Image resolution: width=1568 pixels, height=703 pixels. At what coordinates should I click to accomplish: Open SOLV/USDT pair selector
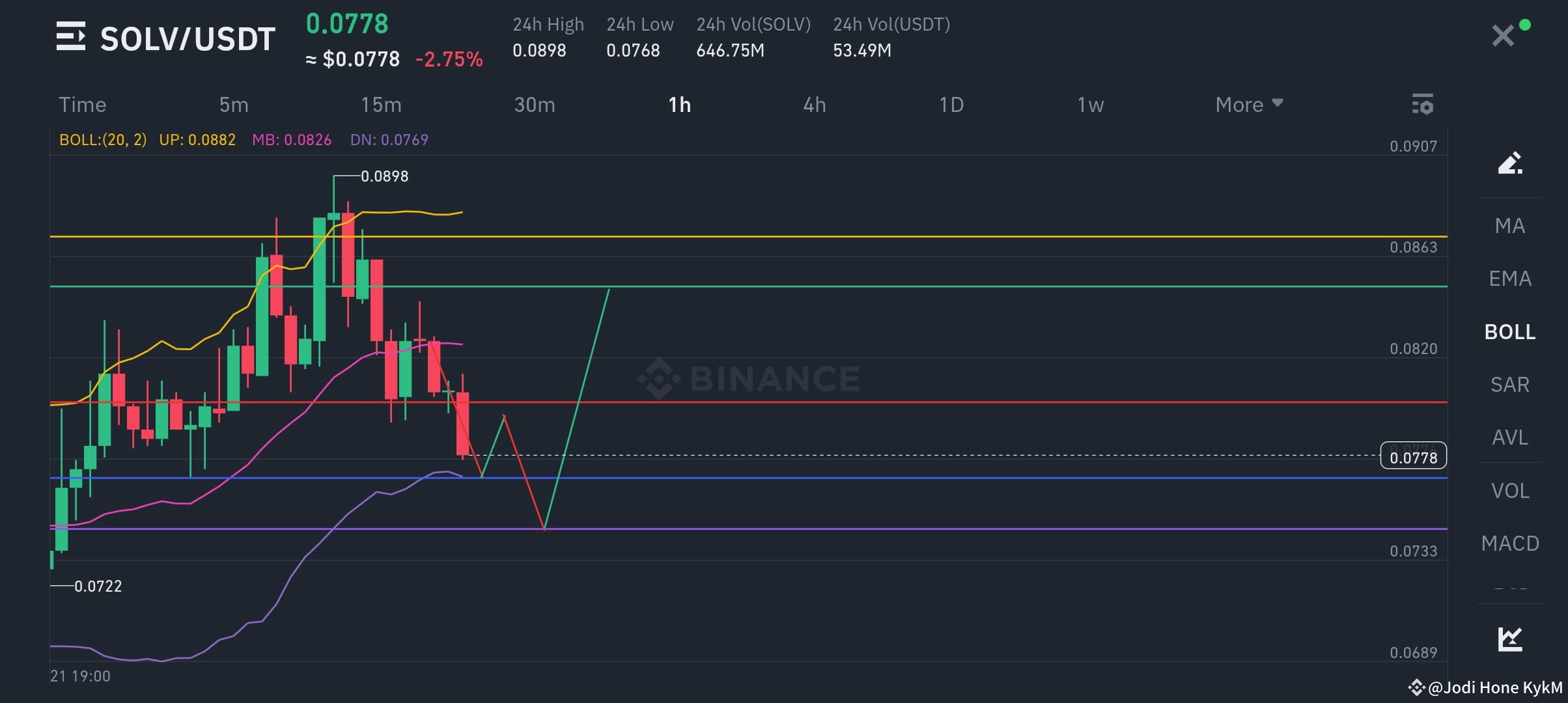(x=188, y=38)
